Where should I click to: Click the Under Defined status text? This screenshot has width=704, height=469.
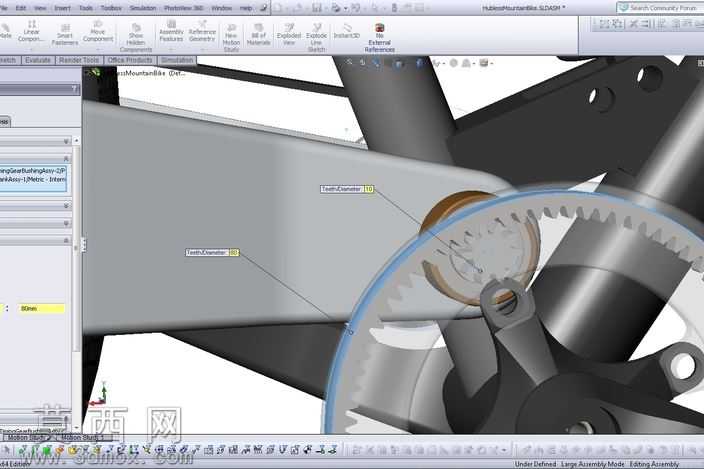click(535, 464)
